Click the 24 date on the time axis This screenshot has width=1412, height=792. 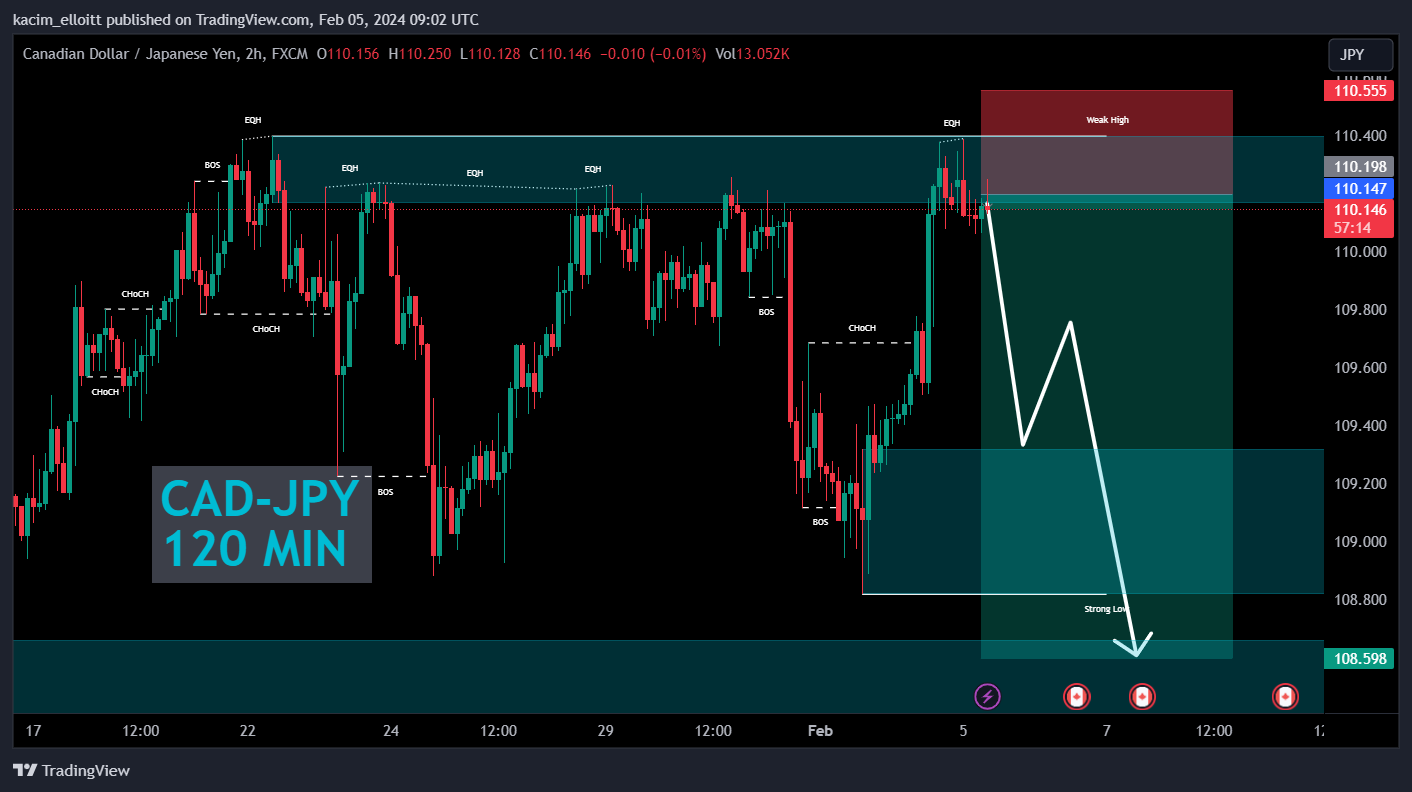pos(391,731)
